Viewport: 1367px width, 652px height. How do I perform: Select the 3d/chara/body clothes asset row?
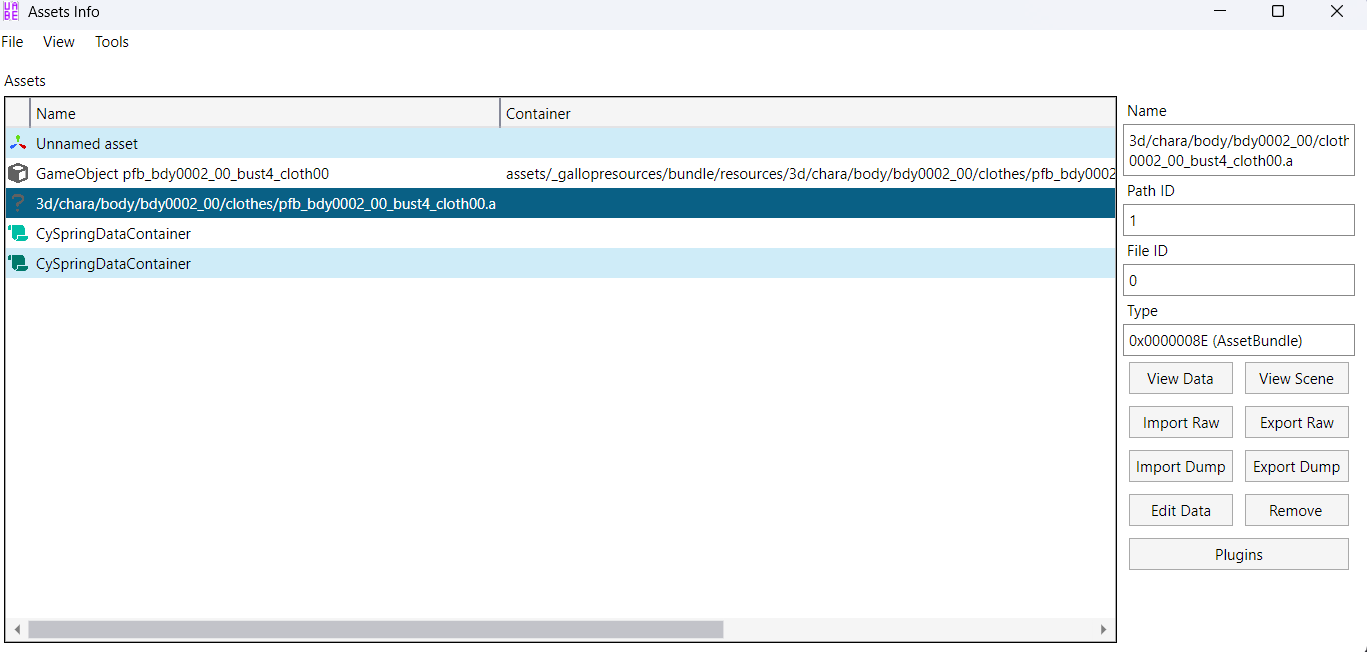[560, 203]
